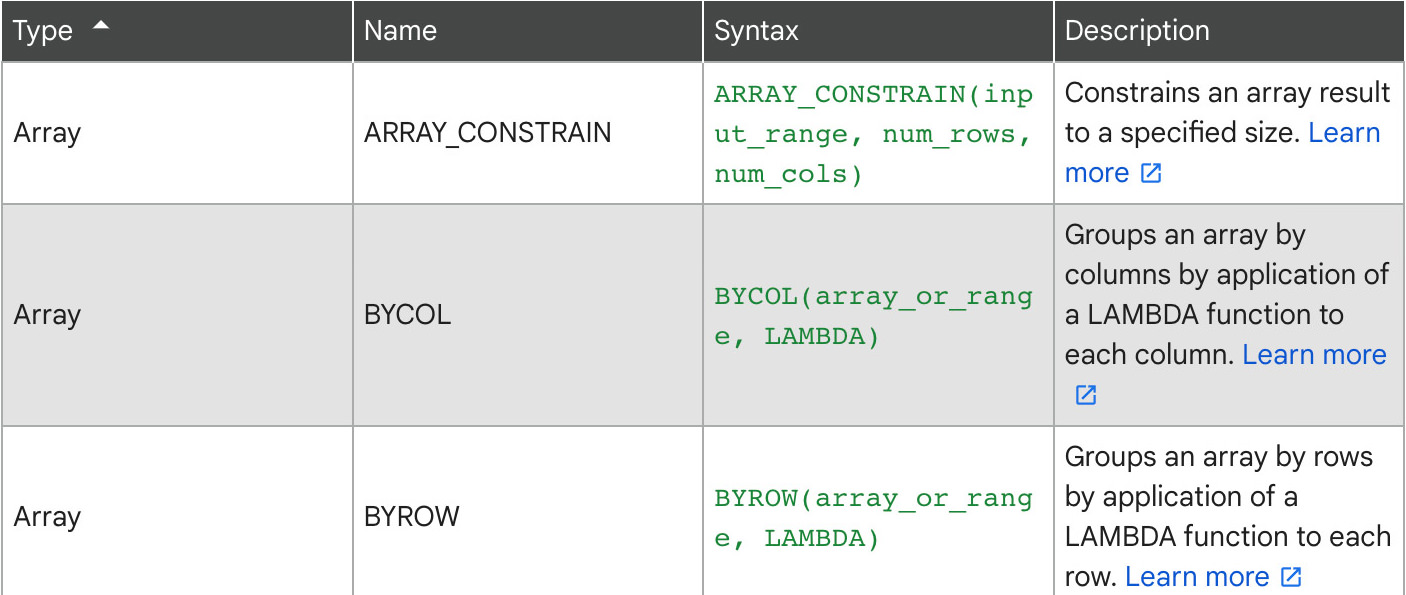This screenshot has height=595, width=1406.
Task: Open external link icon in BYROW description
Action: click(1291, 577)
